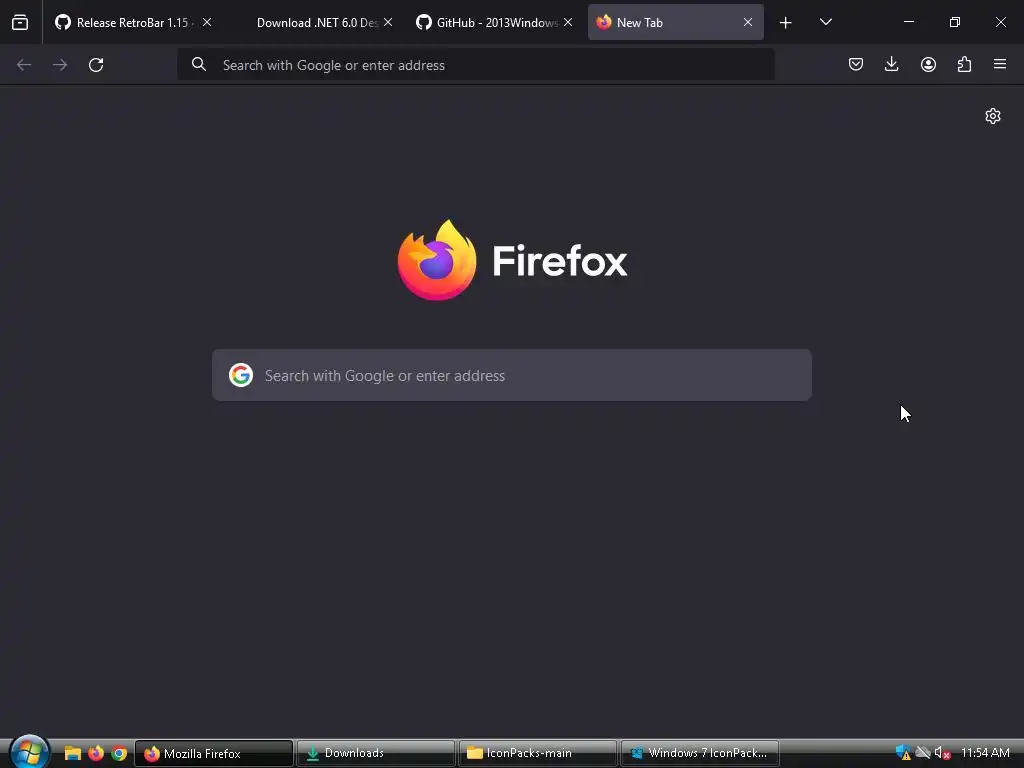Close the New Tab tab
The width and height of the screenshot is (1024, 768).
tap(748, 22)
